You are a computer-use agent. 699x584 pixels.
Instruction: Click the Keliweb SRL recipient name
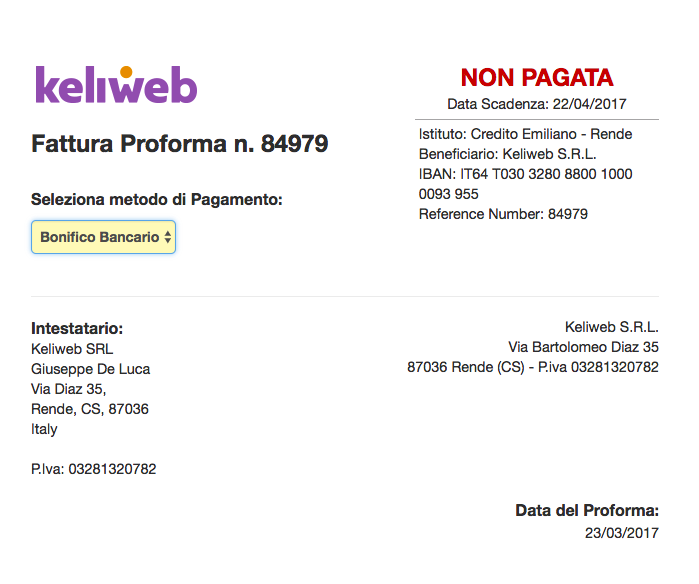tap(72, 349)
